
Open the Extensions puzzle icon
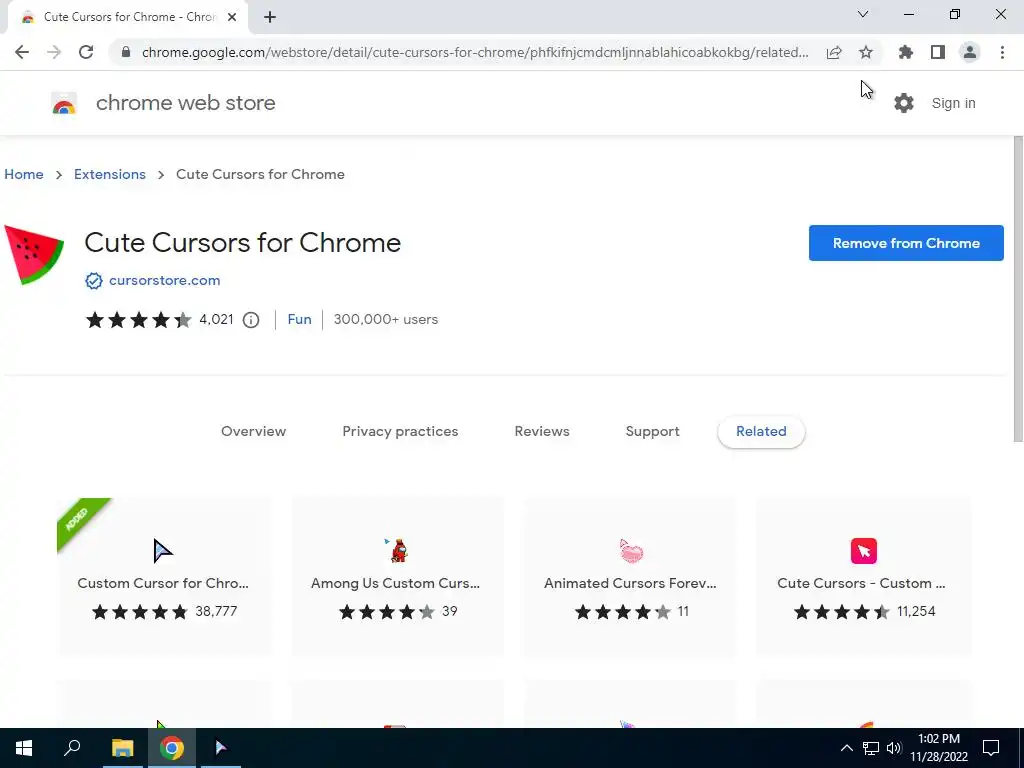[906, 52]
